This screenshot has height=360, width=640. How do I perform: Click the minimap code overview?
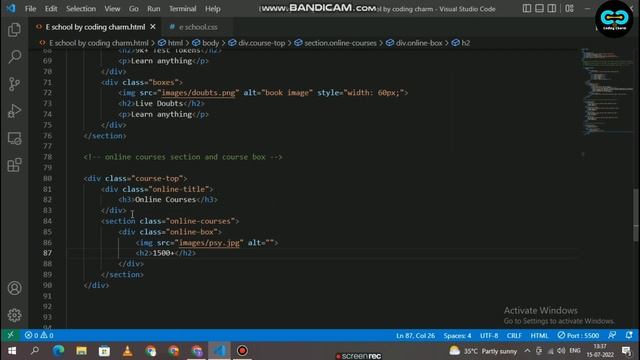click(608, 92)
